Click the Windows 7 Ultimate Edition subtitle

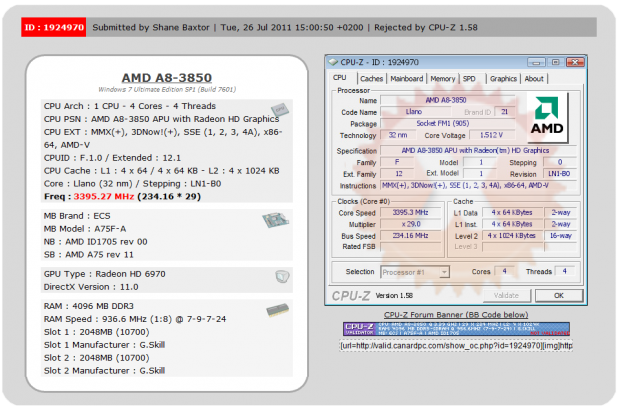pyautogui.click(x=167, y=89)
